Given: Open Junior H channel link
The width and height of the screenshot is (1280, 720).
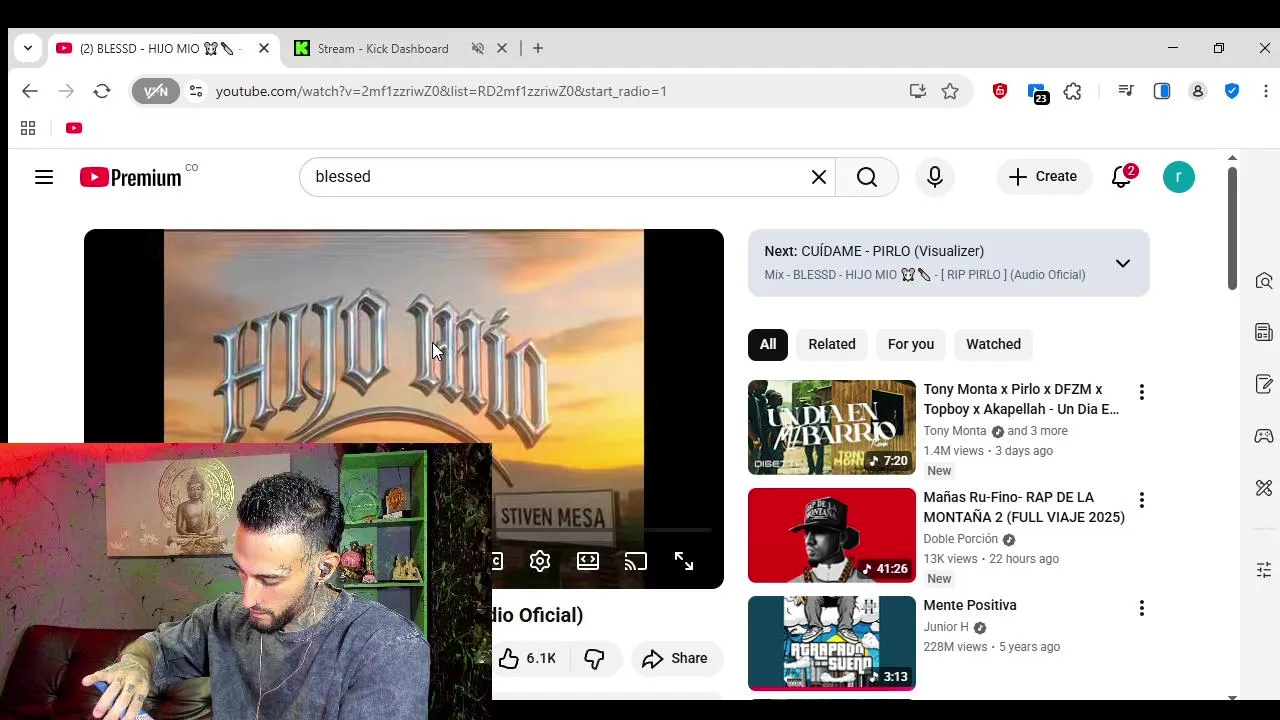Looking at the screenshot, I should click(x=946, y=627).
